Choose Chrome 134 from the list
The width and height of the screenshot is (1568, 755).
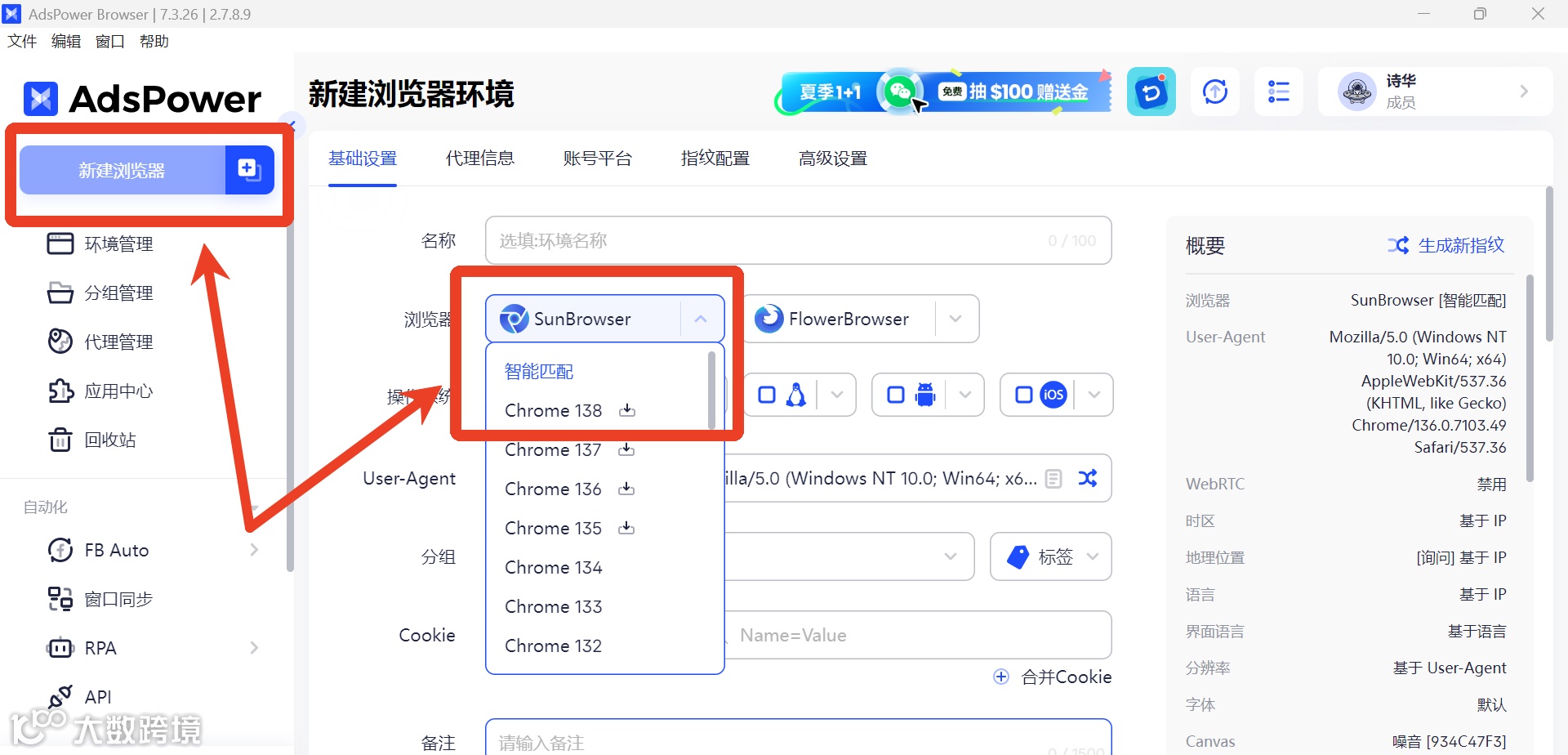click(x=554, y=567)
